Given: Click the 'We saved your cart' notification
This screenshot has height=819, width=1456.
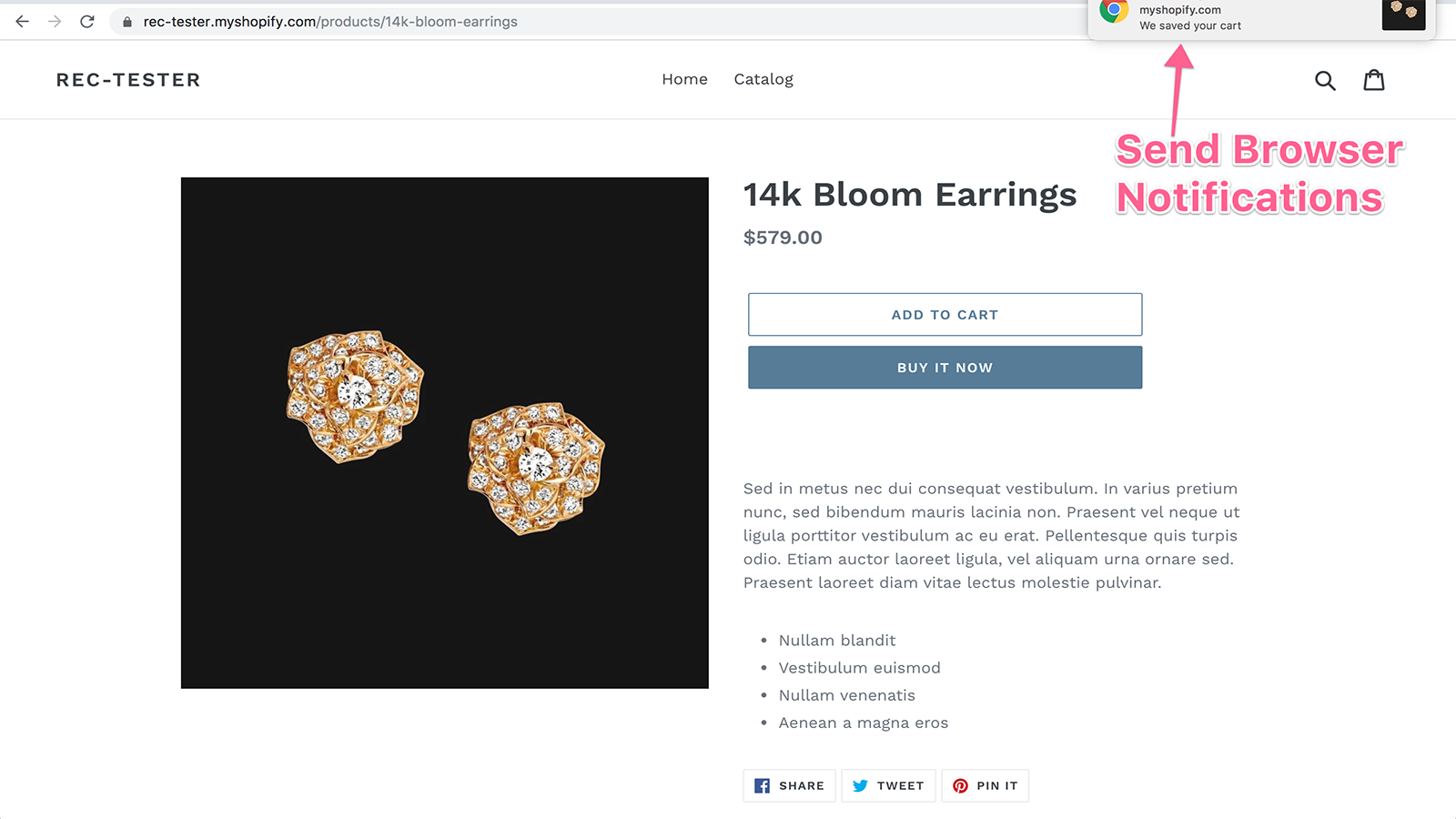Looking at the screenshot, I should point(1261,17).
